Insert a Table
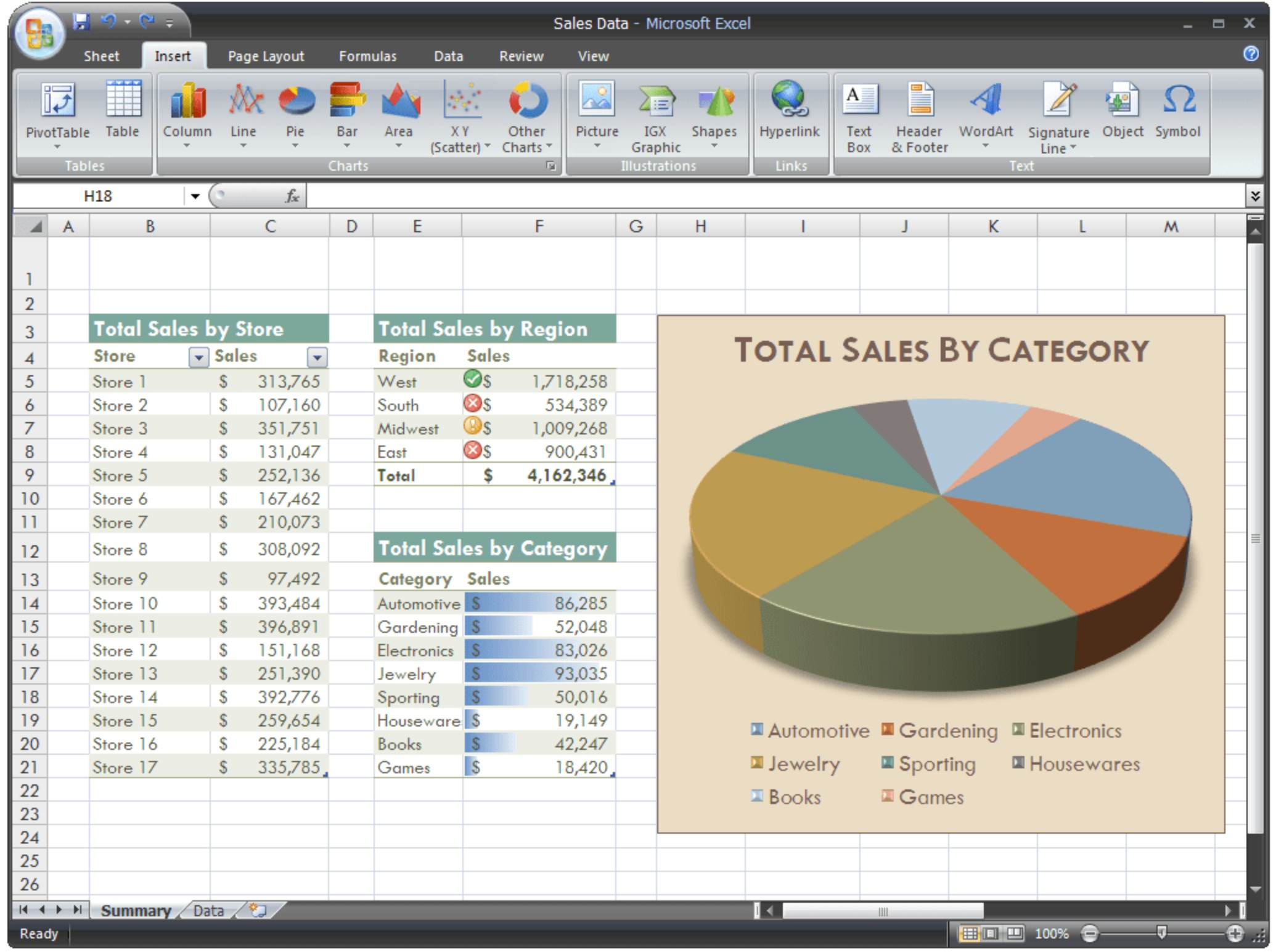 click(x=122, y=111)
